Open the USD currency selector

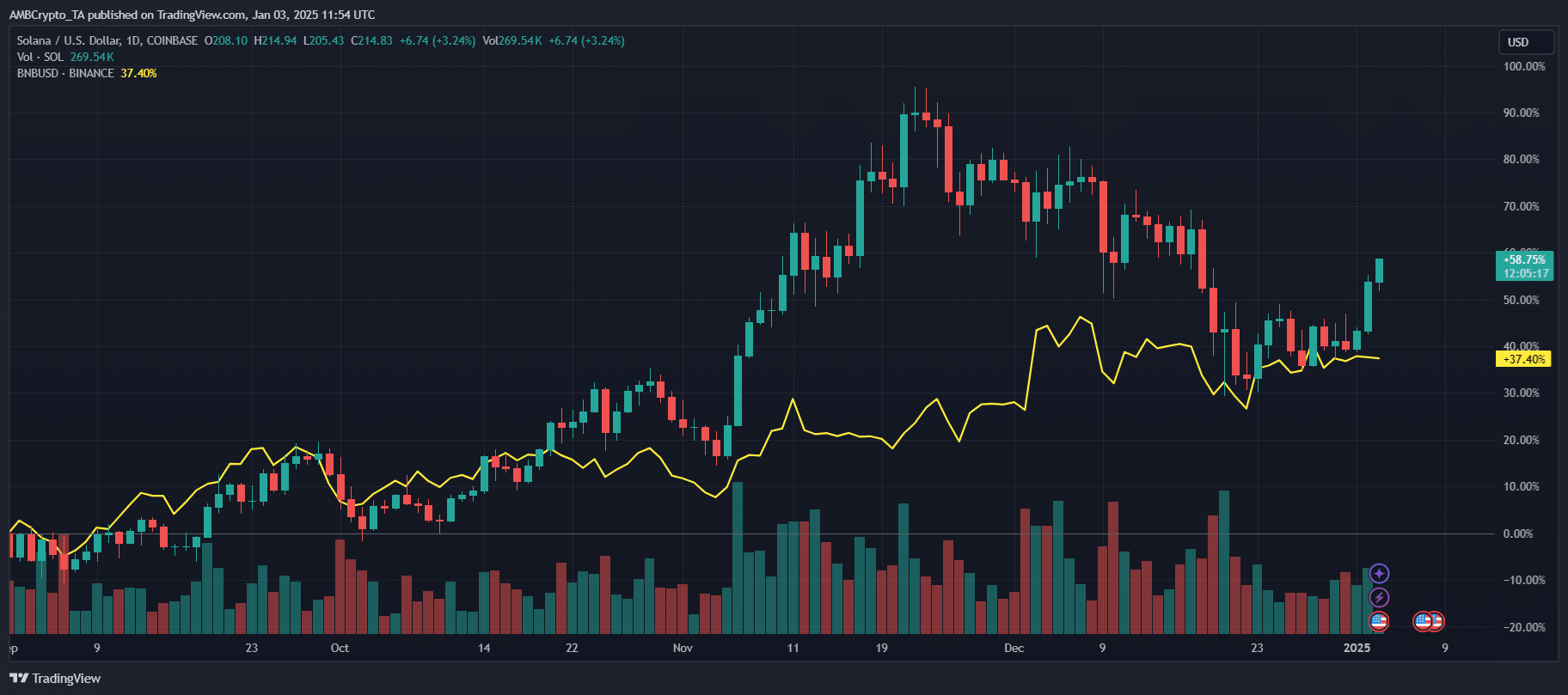pyautogui.click(x=1526, y=42)
